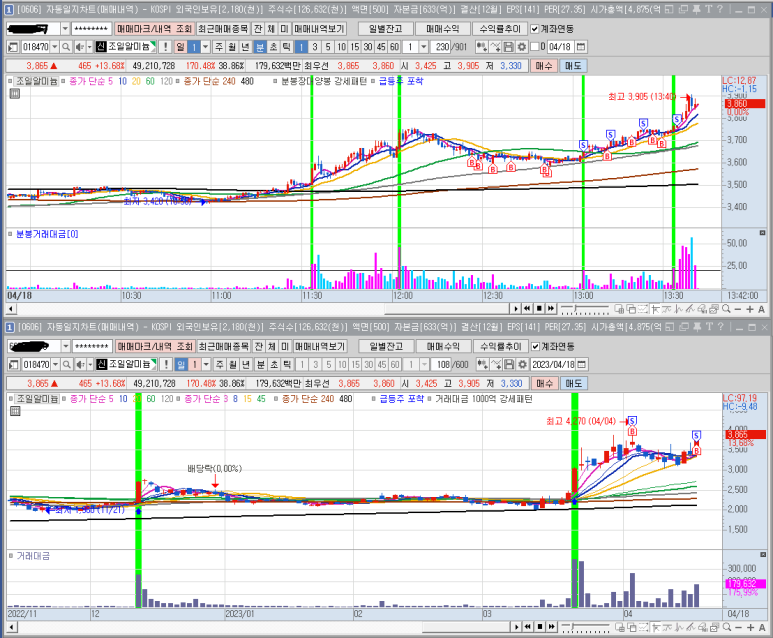This screenshot has width=773, height=638.
Task: Expand speaker dropdown arrow in bottom window
Action: tap(90, 364)
